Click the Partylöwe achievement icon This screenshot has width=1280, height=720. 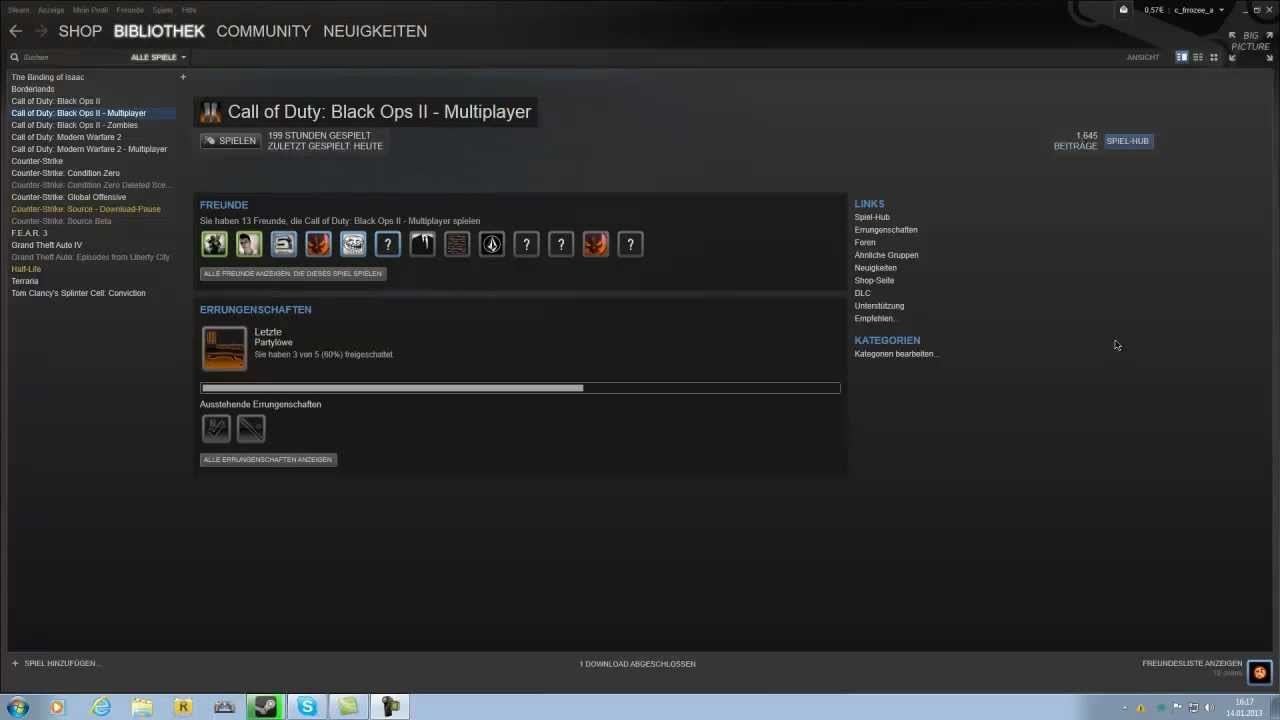224,348
